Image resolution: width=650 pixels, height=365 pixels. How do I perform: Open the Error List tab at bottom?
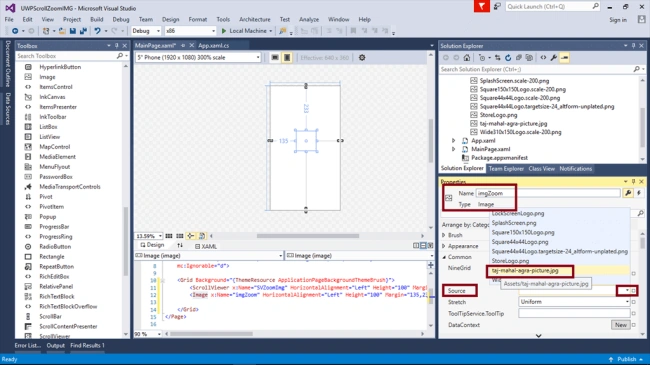click(x=28, y=345)
